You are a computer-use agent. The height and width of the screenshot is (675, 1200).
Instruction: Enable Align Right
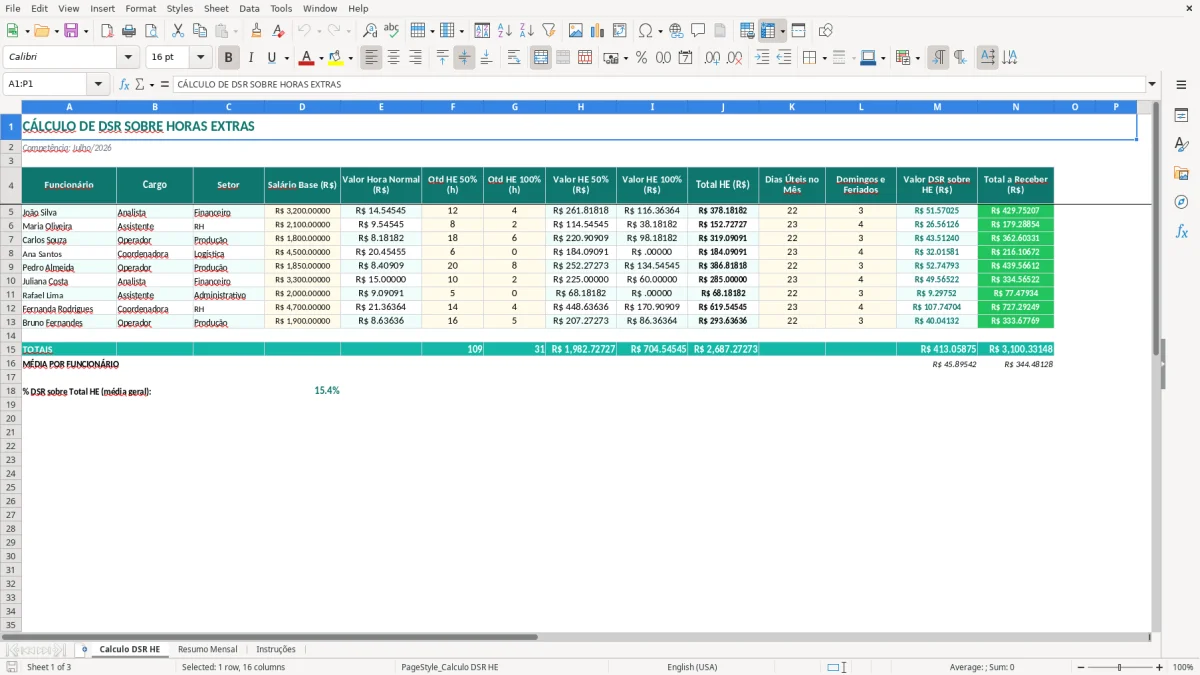pyautogui.click(x=415, y=58)
